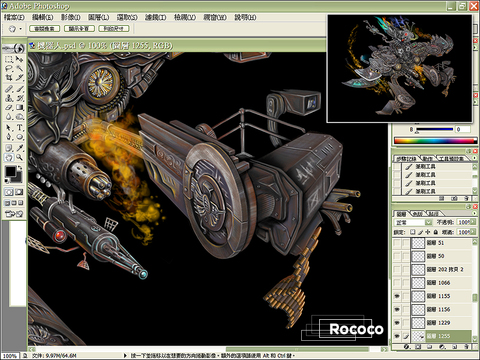Switch to Quick Mask mode
Screen dimensions: 480x360
coord(19,192)
